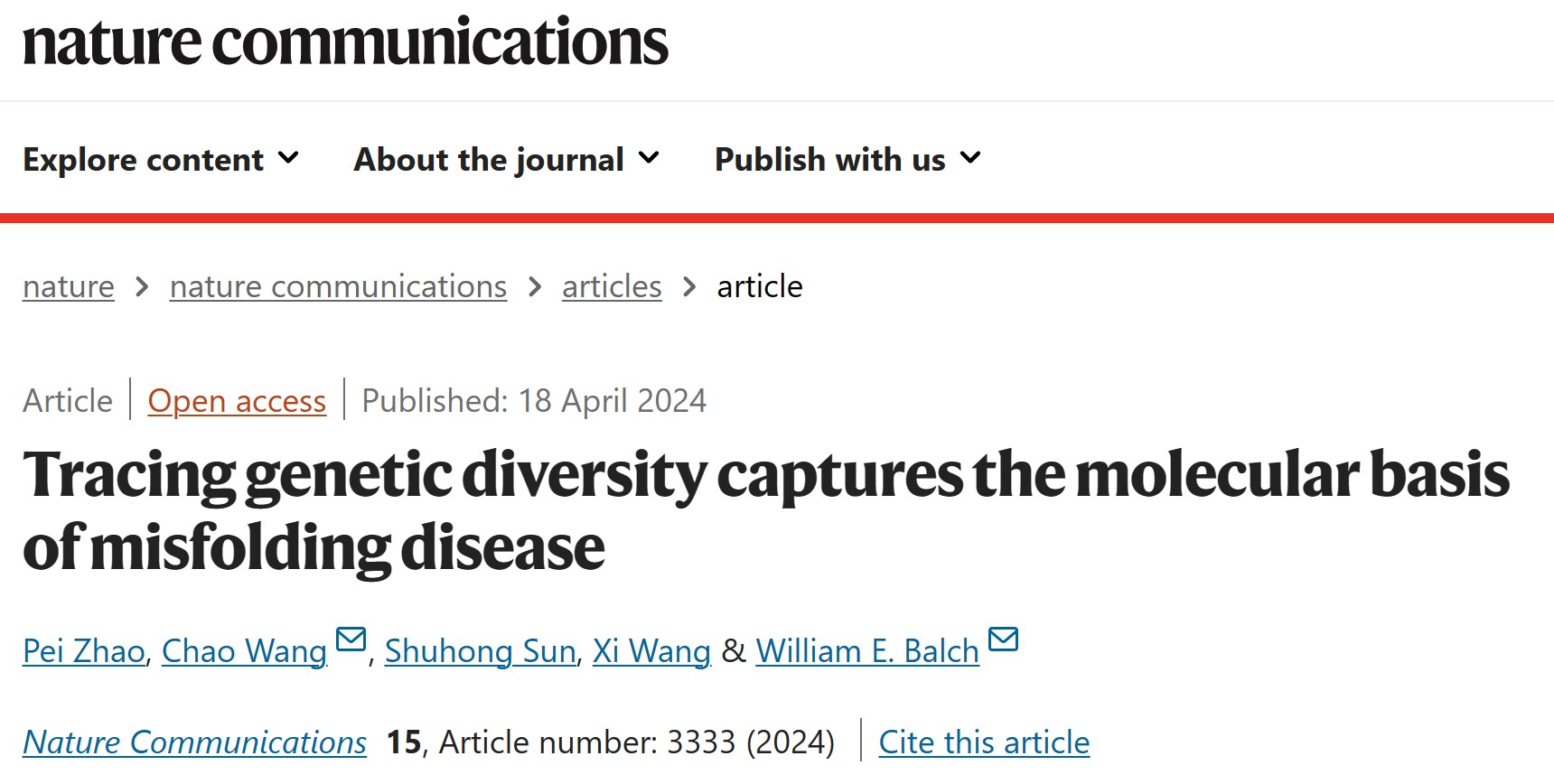The width and height of the screenshot is (1554, 784).
Task: Open the About the journal menu
Action: click(x=489, y=160)
